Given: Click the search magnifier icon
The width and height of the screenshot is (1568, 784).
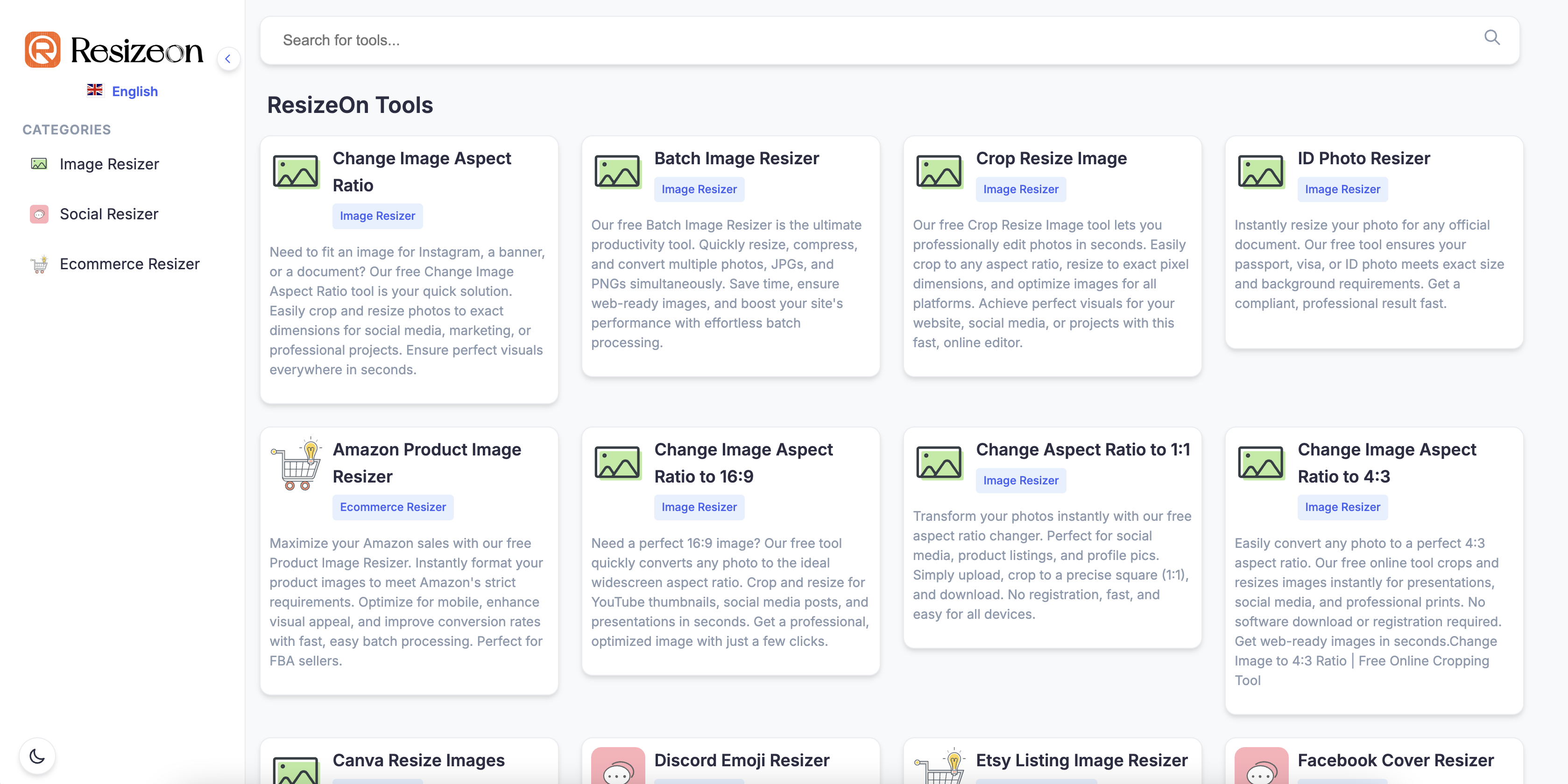Looking at the screenshot, I should tap(1491, 38).
